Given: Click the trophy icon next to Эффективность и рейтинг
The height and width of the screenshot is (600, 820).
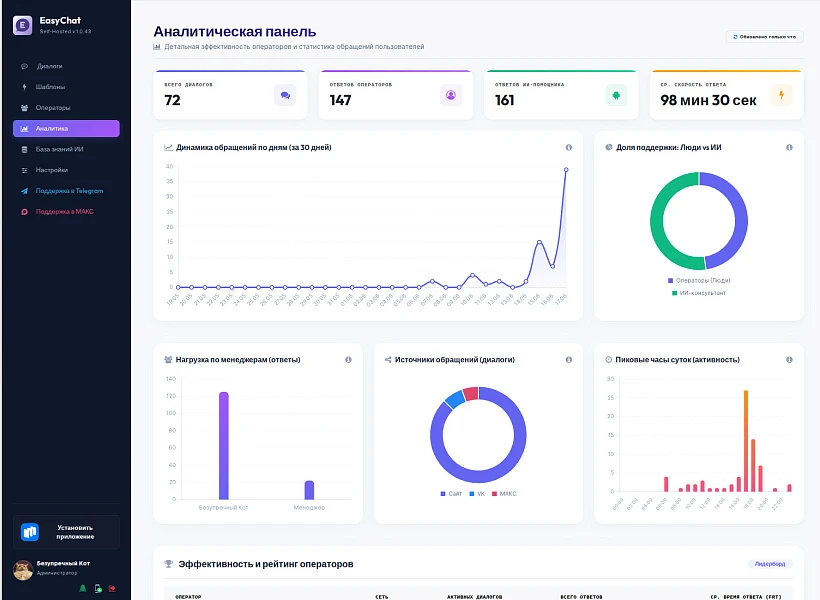Looking at the screenshot, I should (168, 564).
